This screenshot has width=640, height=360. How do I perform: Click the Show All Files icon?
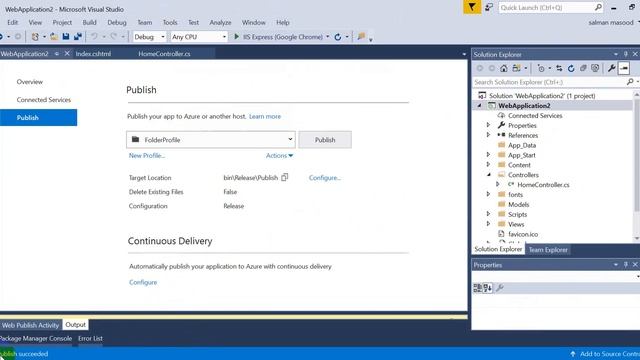(595, 68)
